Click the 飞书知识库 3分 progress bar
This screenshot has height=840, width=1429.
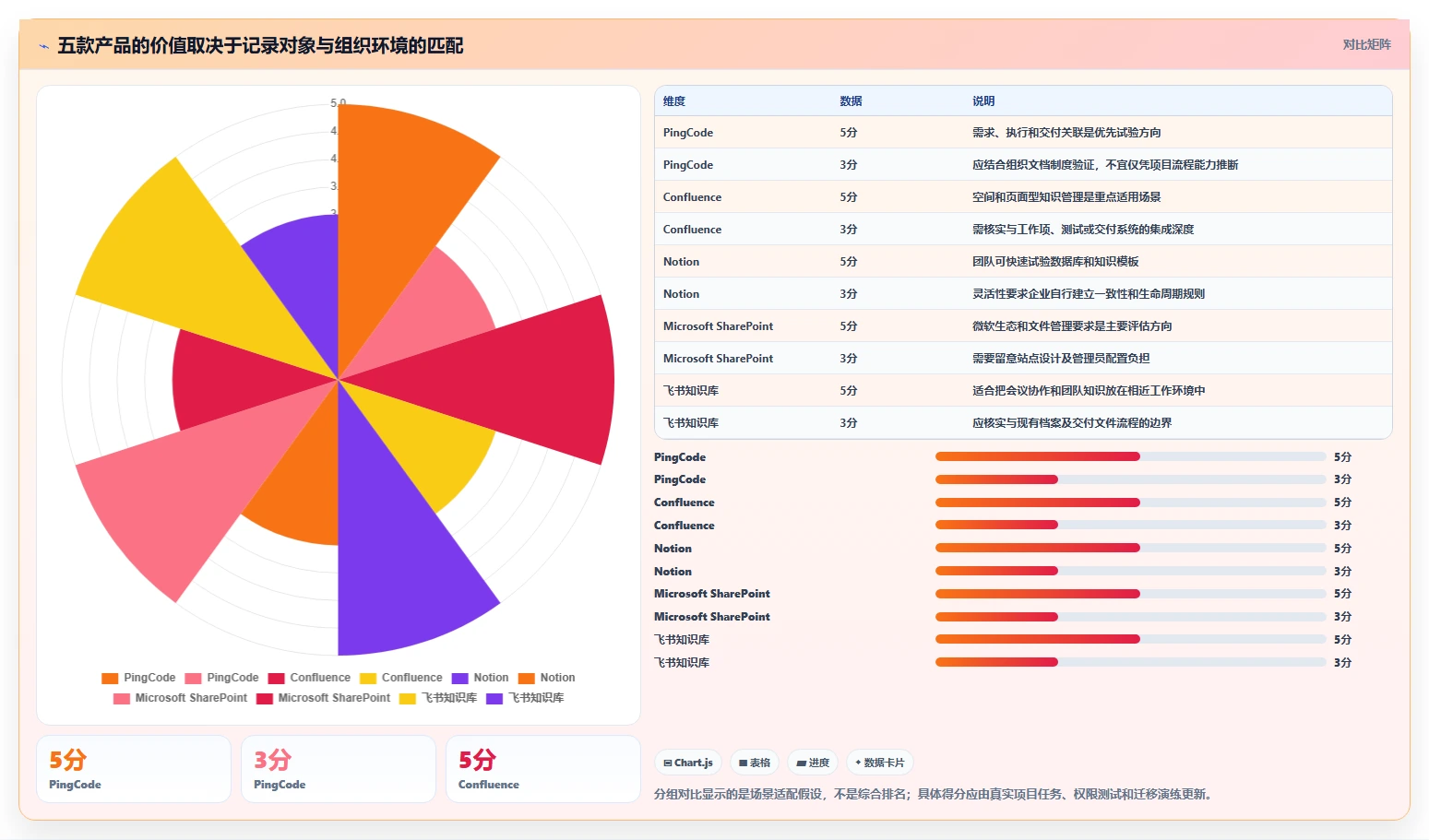1130,662
